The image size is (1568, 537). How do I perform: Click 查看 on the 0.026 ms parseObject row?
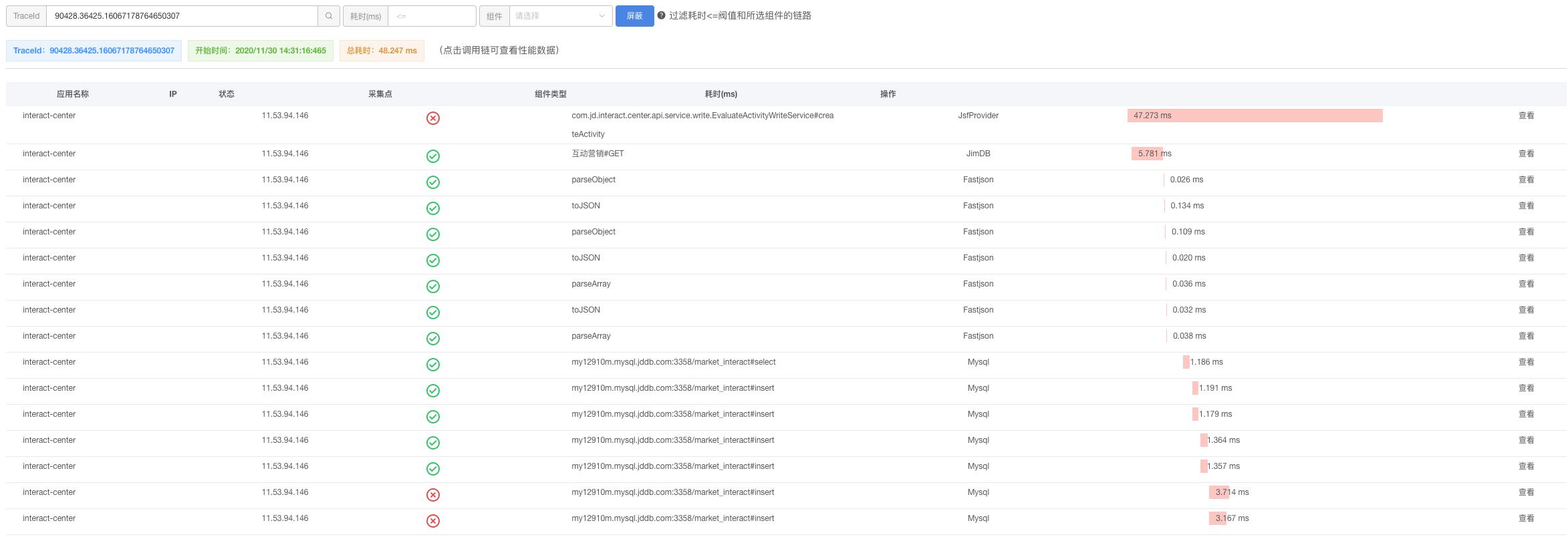[1526, 180]
